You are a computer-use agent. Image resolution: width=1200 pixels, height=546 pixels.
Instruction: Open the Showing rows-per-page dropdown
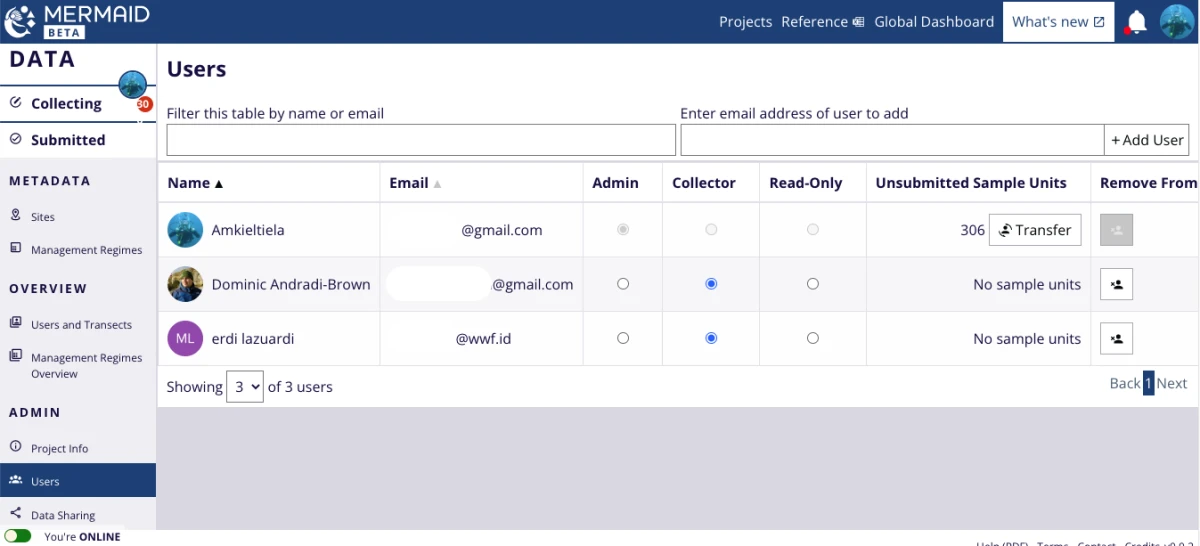point(245,387)
